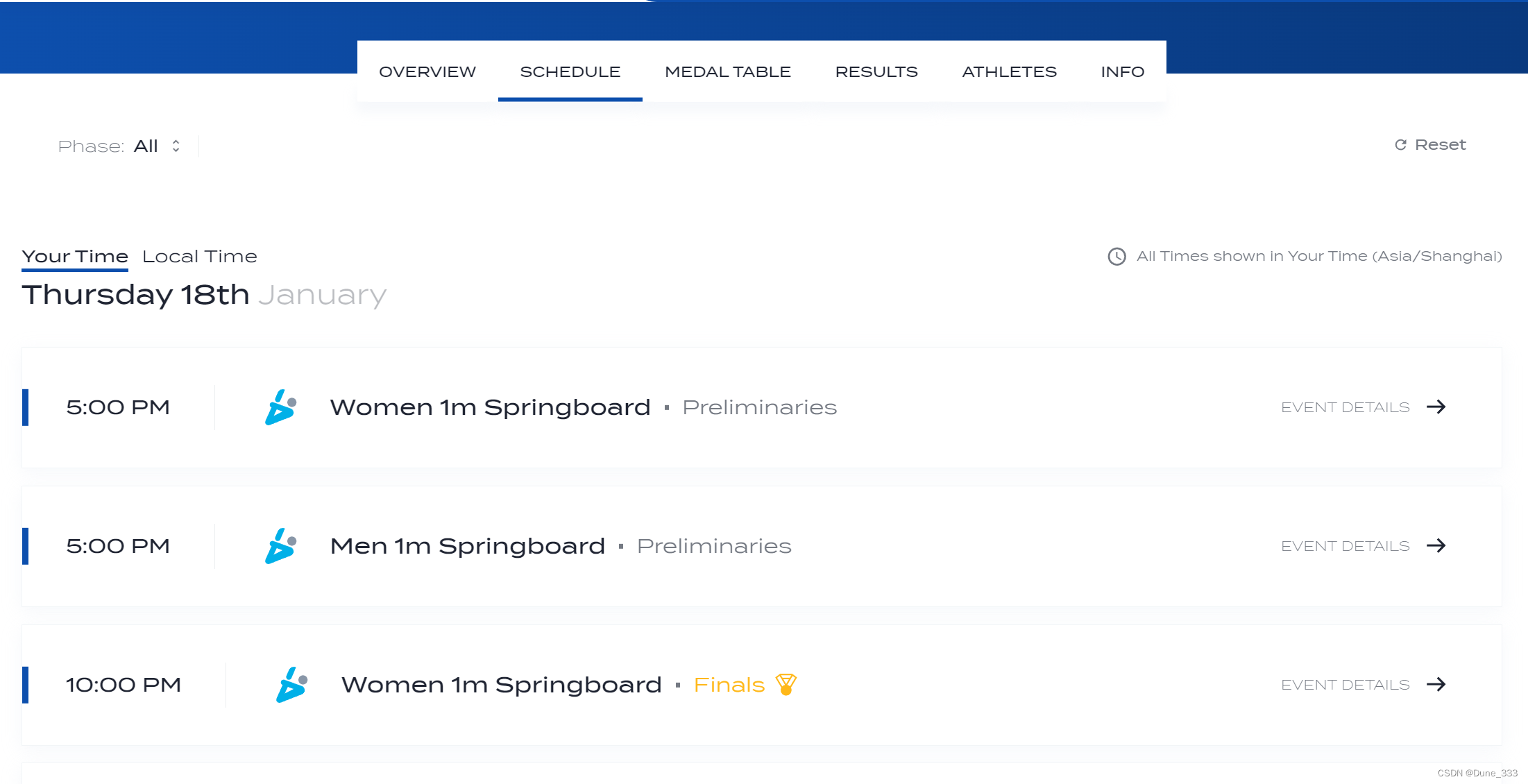Switch to Local Time display

[x=199, y=257]
